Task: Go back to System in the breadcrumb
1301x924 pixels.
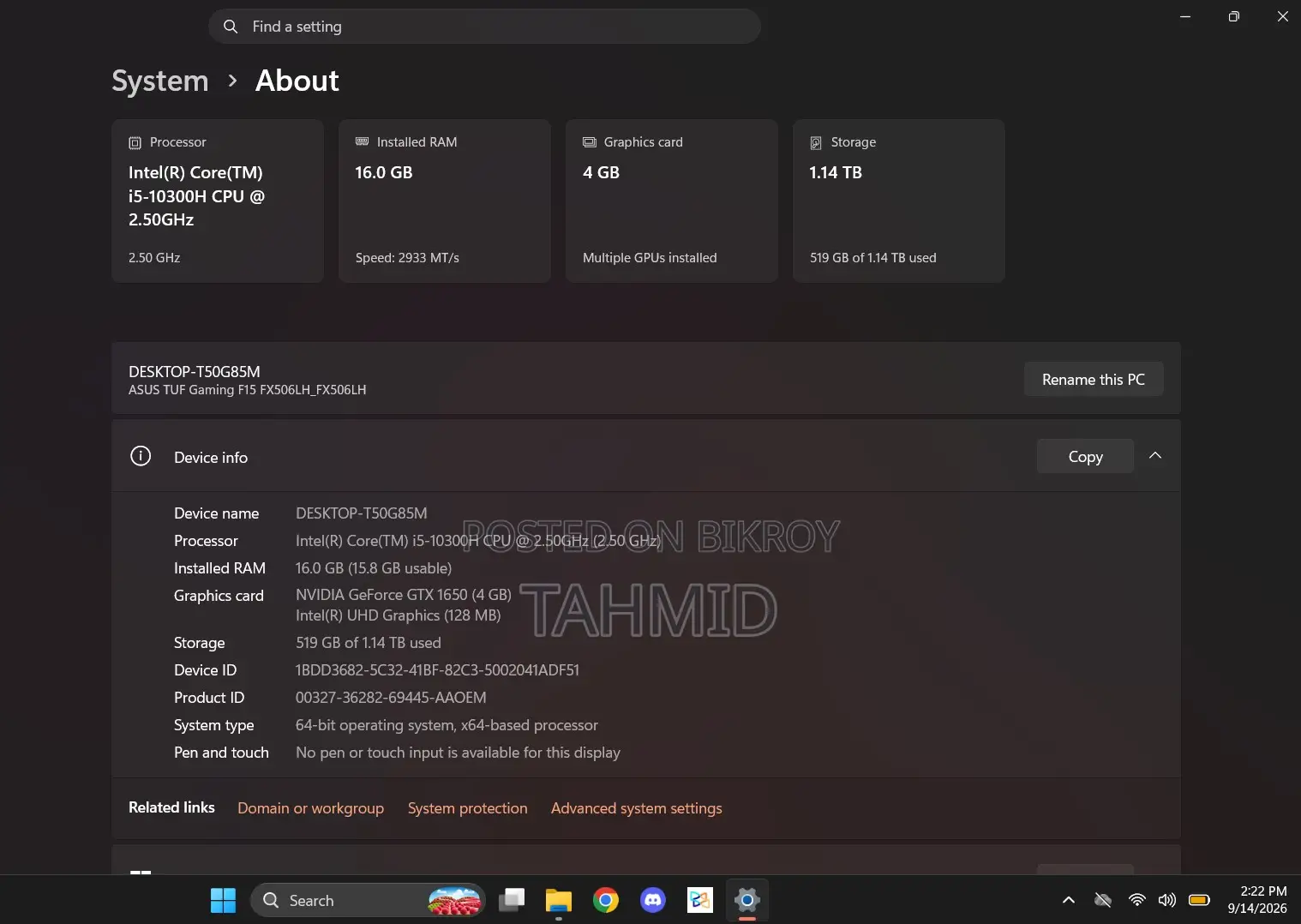Action: tap(160, 81)
